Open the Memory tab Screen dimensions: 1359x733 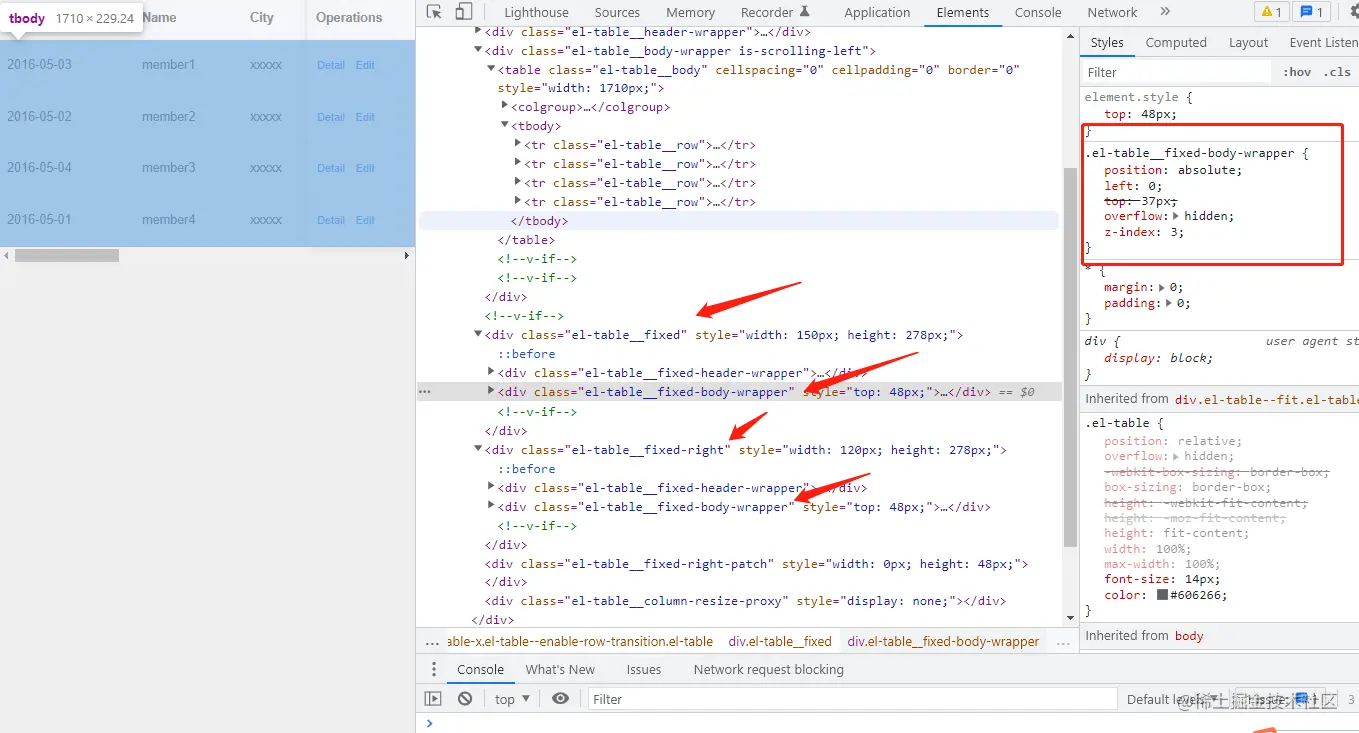coord(690,12)
